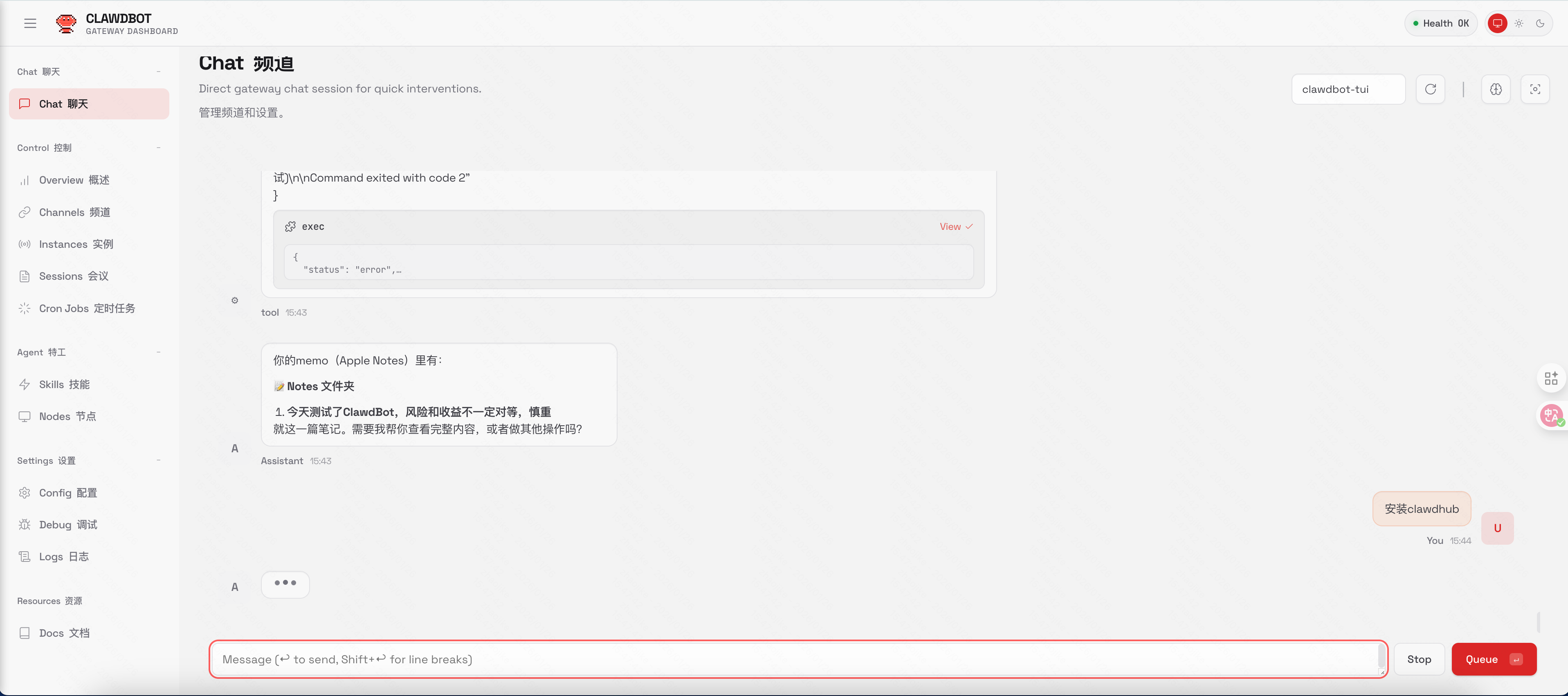This screenshot has width=1568, height=696.
Task: Click the chat scrollbar on right
Action: [1538, 622]
